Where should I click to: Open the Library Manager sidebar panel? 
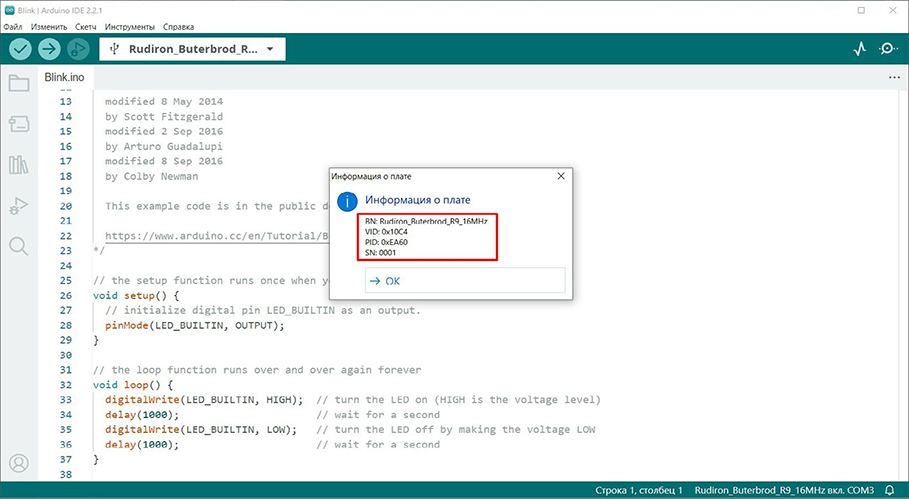(x=19, y=165)
